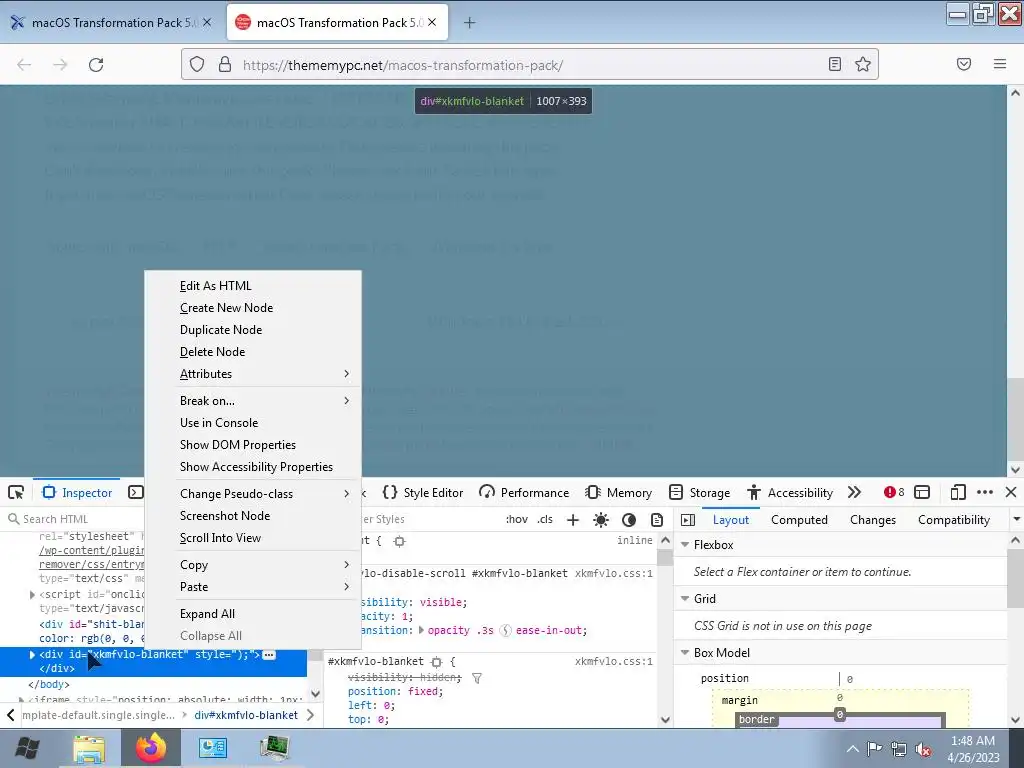Open the Console panel icon beside Inspector
The height and width of the screenshot is (768, 1024).
pos(136,492)
